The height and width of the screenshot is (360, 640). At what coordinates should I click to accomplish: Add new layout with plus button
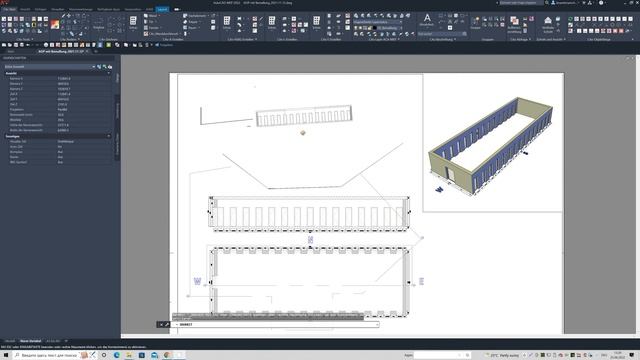point(66,341)
